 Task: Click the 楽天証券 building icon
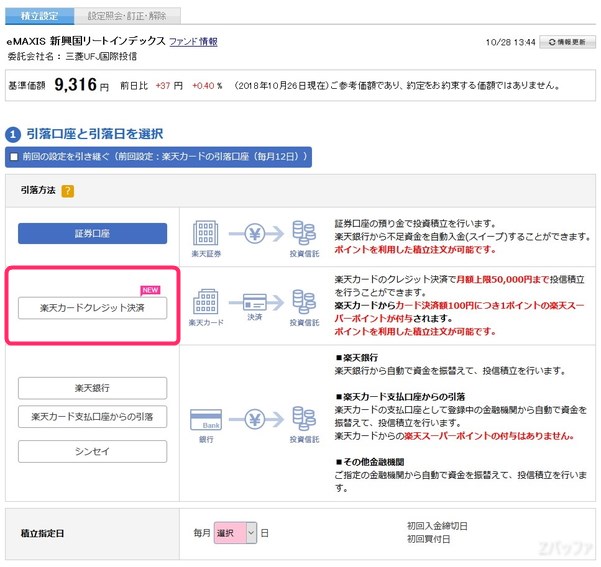(206, 233)
